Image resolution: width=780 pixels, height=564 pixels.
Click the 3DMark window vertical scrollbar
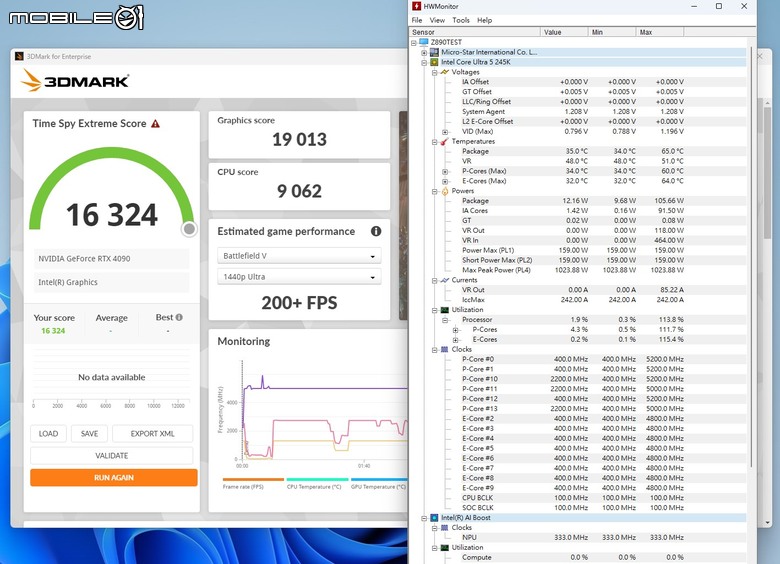767,172
